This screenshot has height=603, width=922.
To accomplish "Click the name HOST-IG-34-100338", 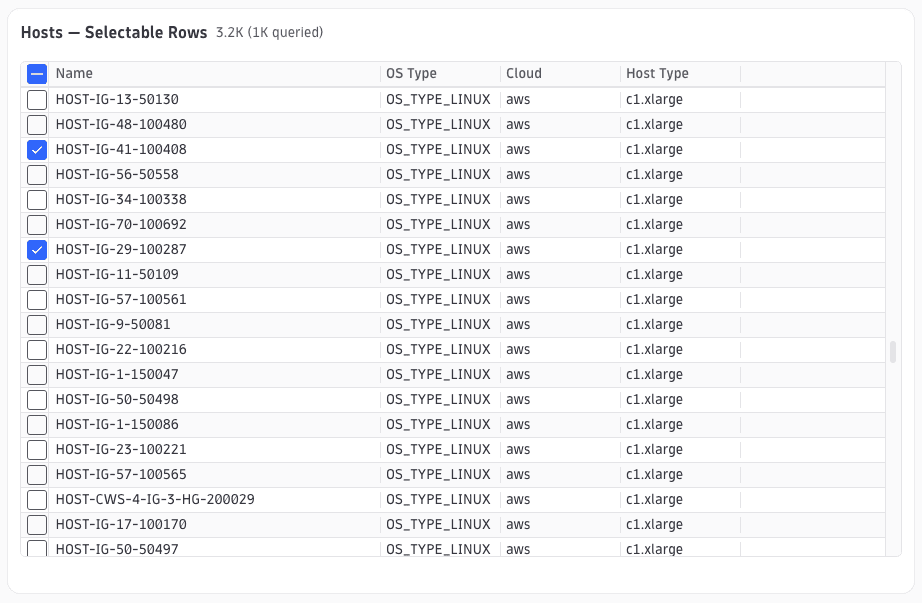I will (x=121, y=199).
